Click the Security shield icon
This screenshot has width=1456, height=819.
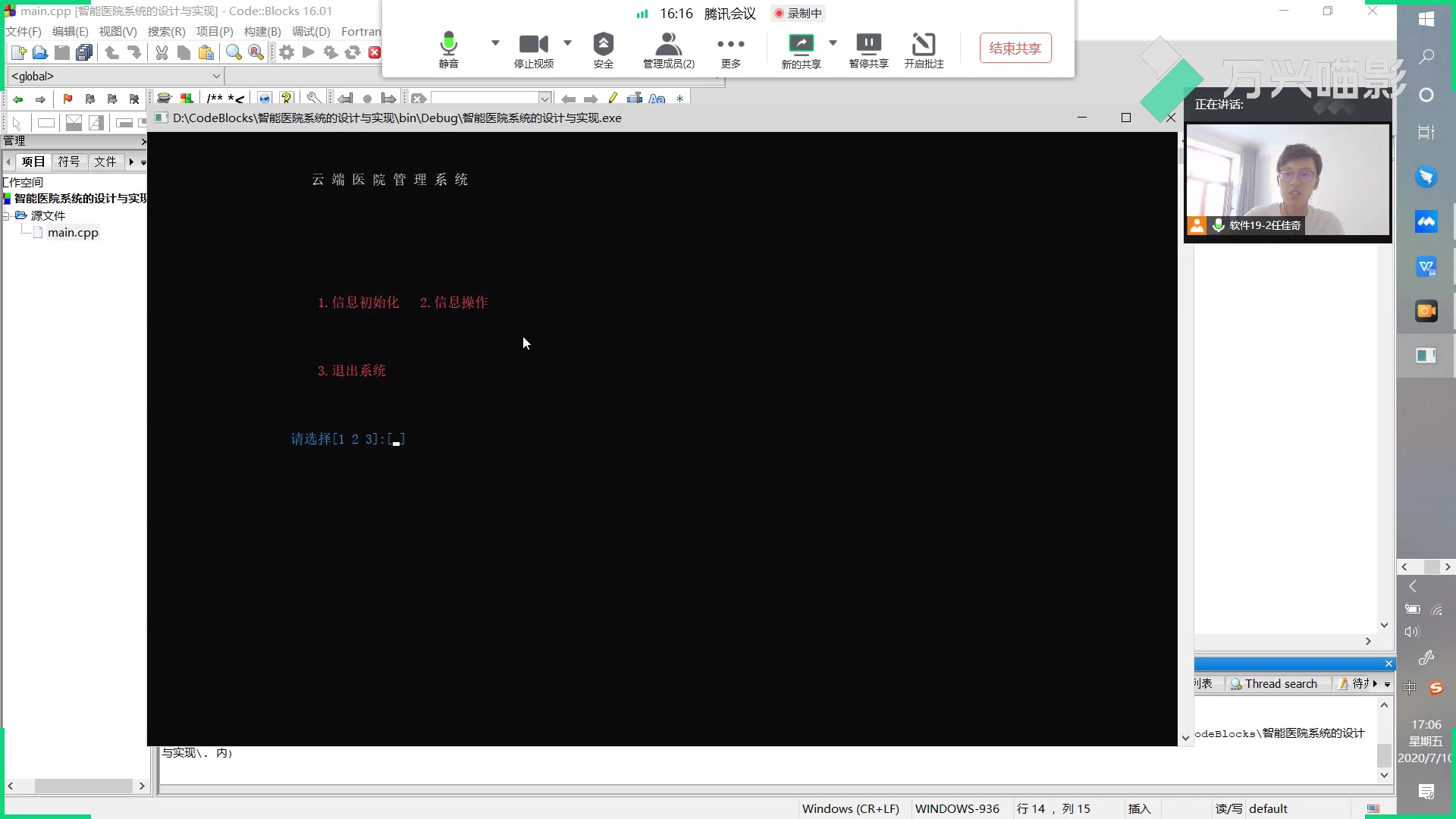click(603, 50)
